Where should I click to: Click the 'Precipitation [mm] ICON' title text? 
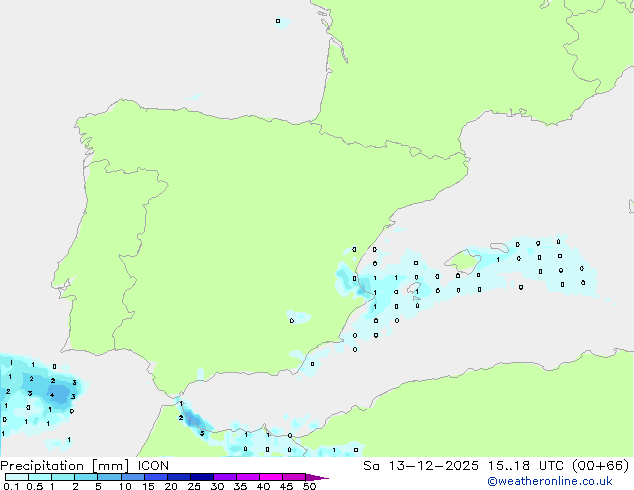[84, 466]
